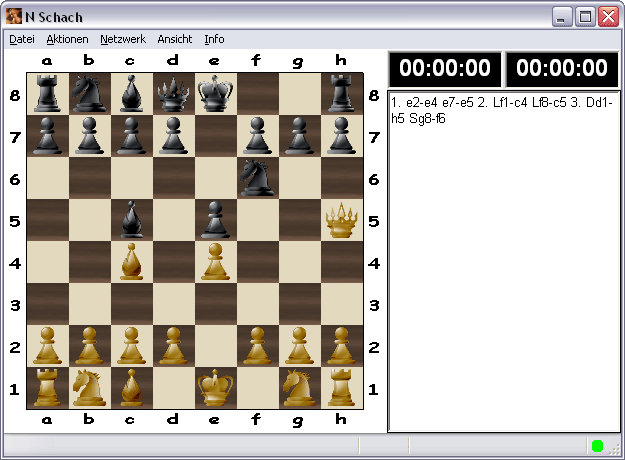Image resolution: width=625 pixels, height=460 pixels.
Task: Select the white pawn on a2
Action: (47, 346)
